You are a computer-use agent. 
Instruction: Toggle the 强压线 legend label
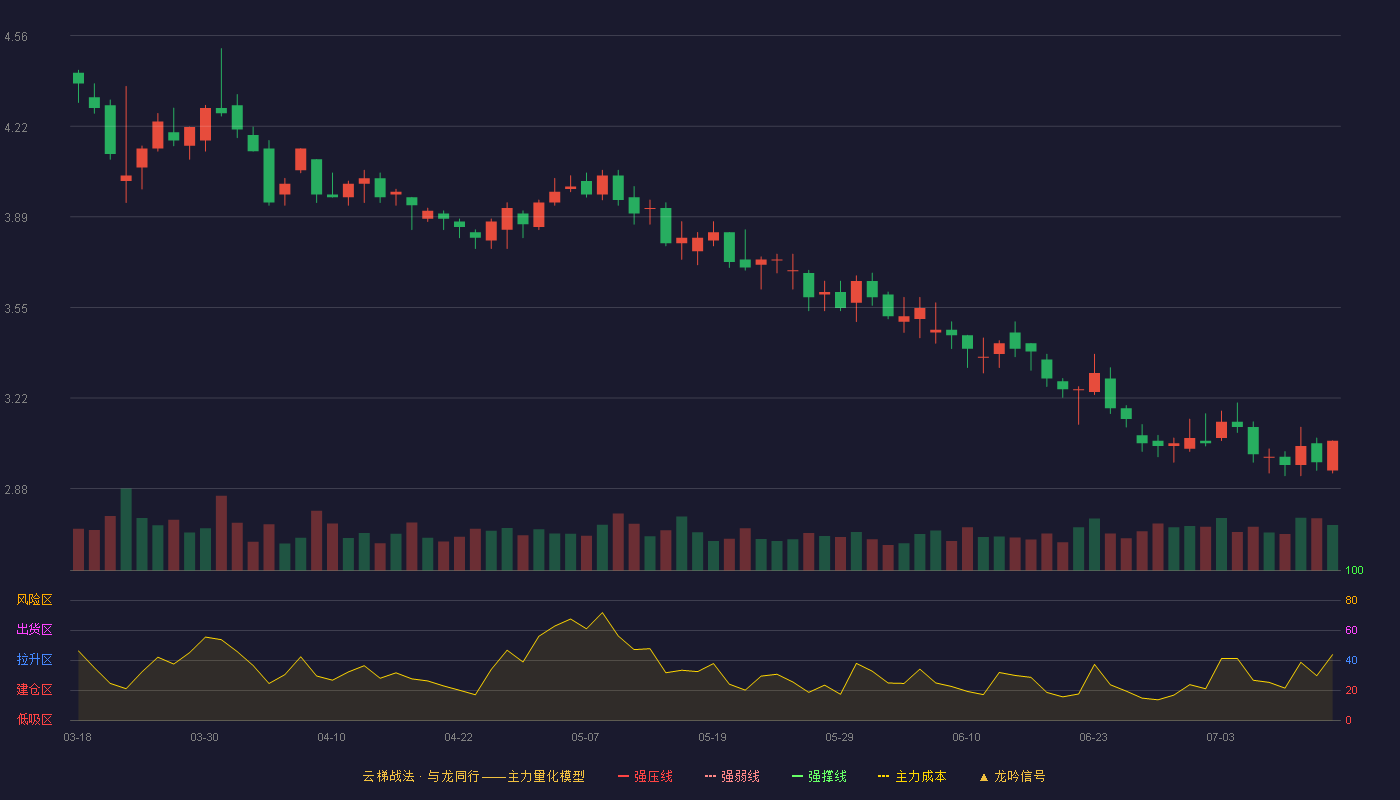[x=653, y=776]
